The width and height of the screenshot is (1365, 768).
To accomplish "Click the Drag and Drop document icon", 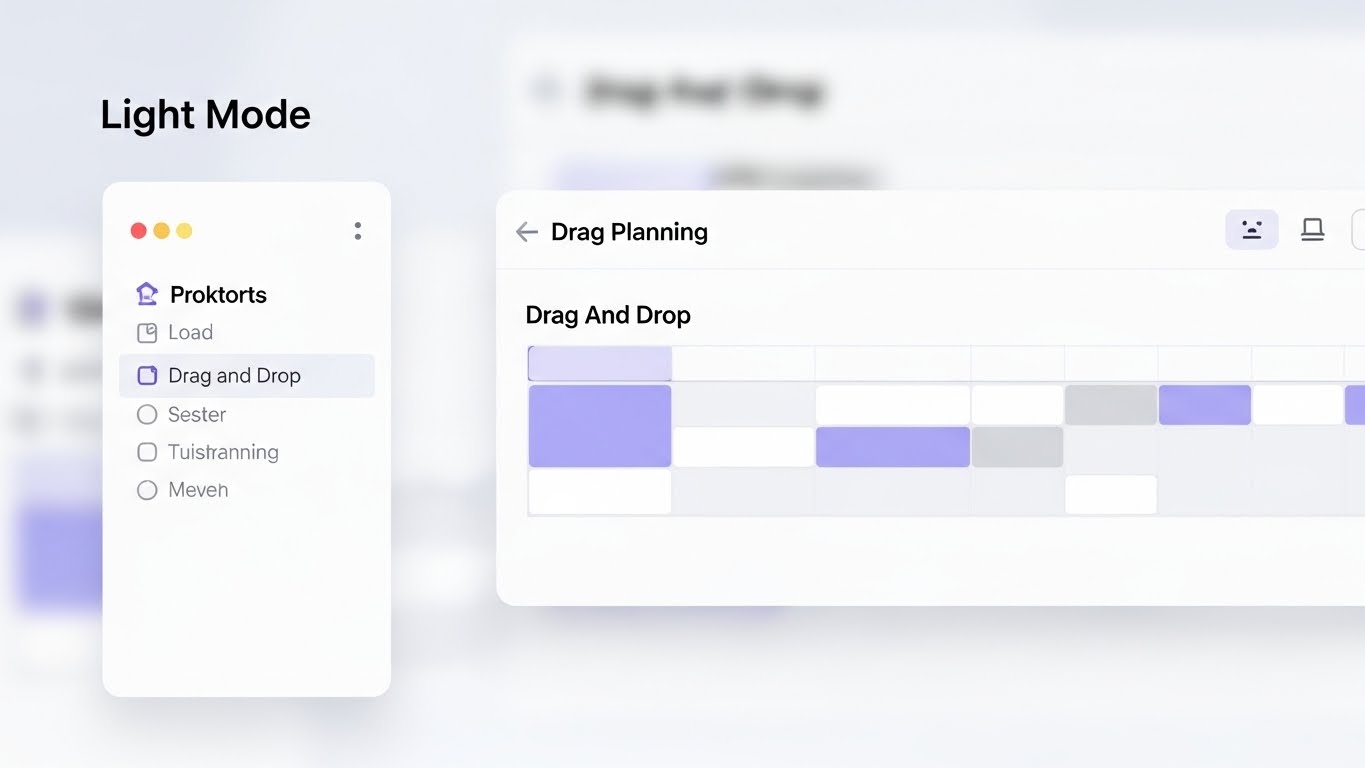I will tap(147, 375).
